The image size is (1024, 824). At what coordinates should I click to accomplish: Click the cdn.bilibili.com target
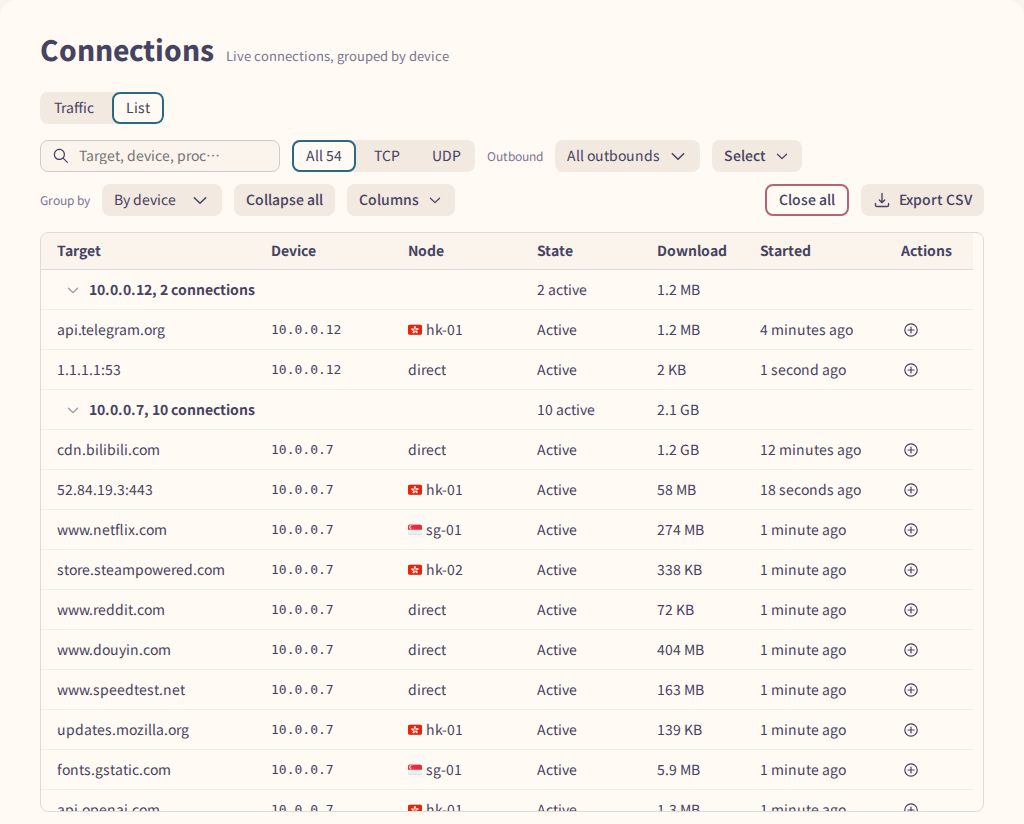coord(108,450)
